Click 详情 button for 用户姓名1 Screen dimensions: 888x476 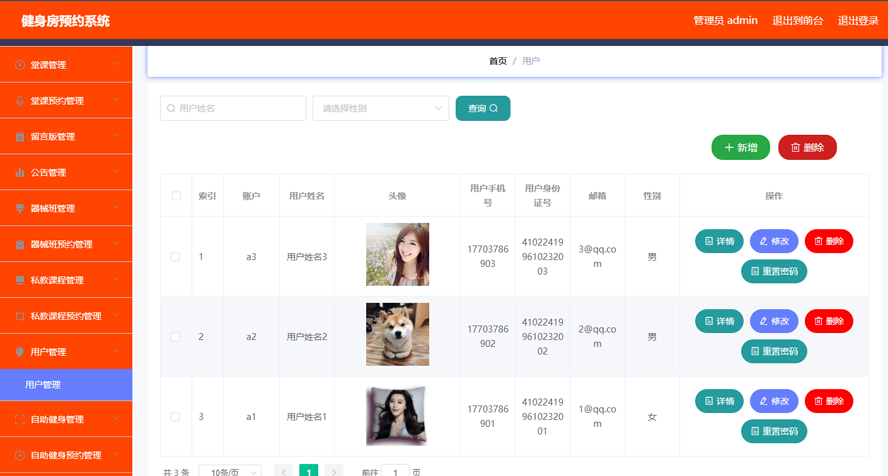pyautogui.click(x=719, y=401)
